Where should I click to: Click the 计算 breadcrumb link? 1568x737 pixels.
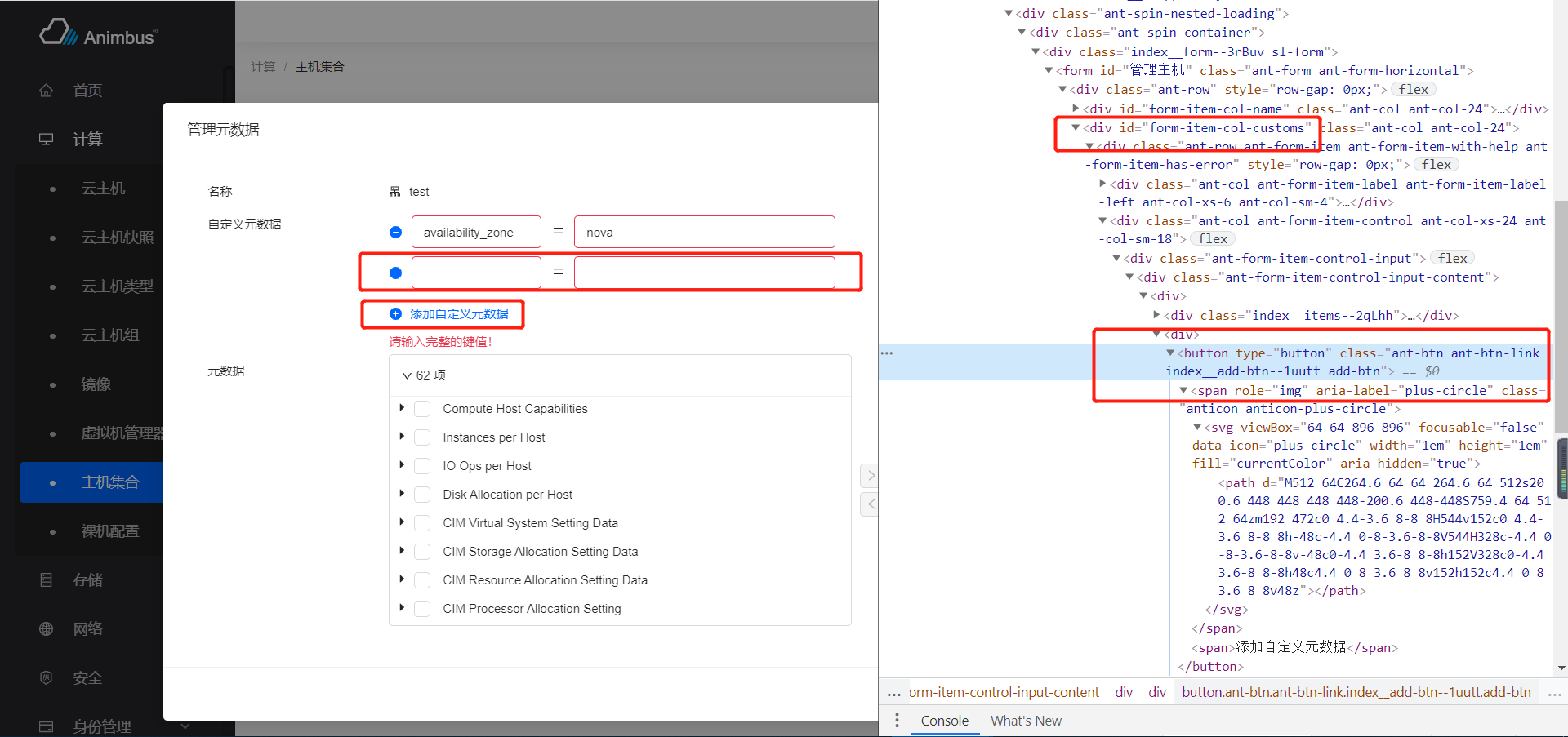pos(263,67)
